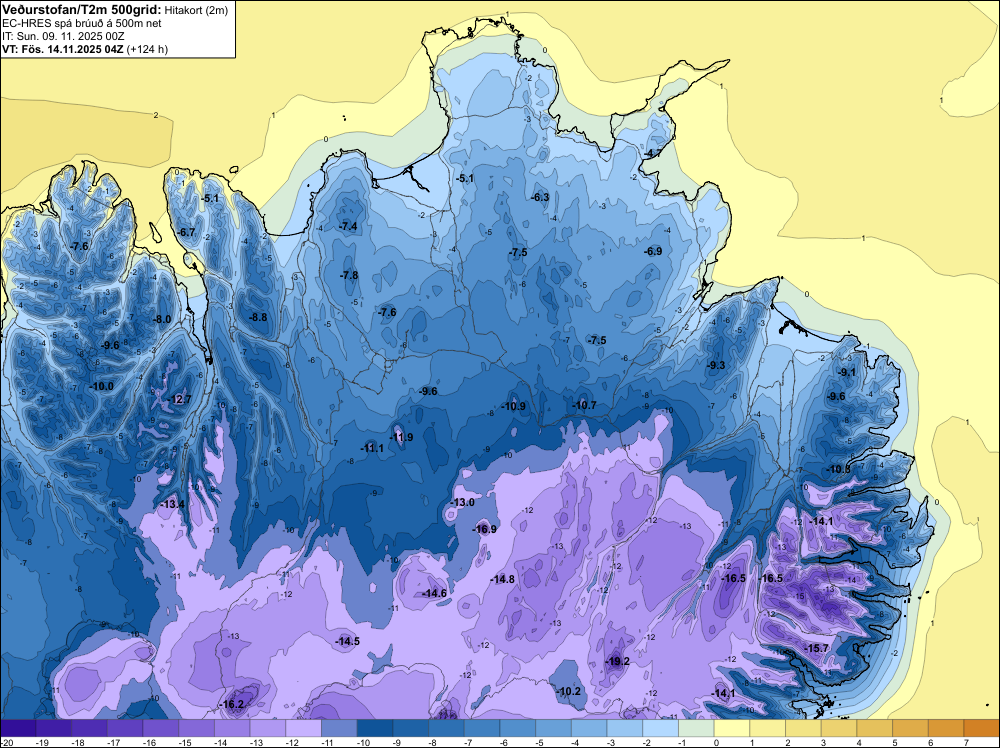1000x748 pixels.
Task: Click the -9.1 temperature label
Action: coord(848,372)
